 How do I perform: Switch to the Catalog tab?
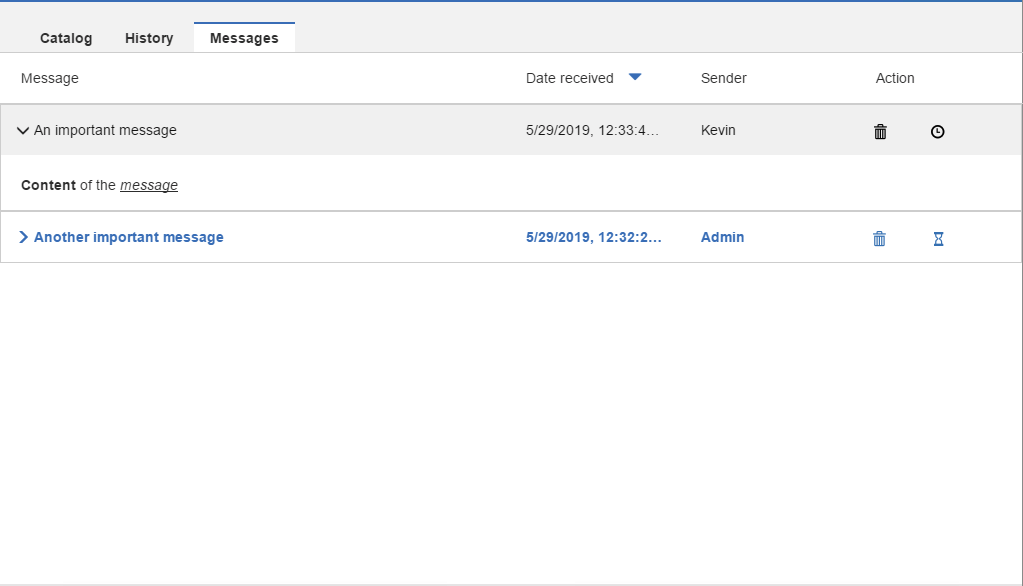tap(65, 38)
